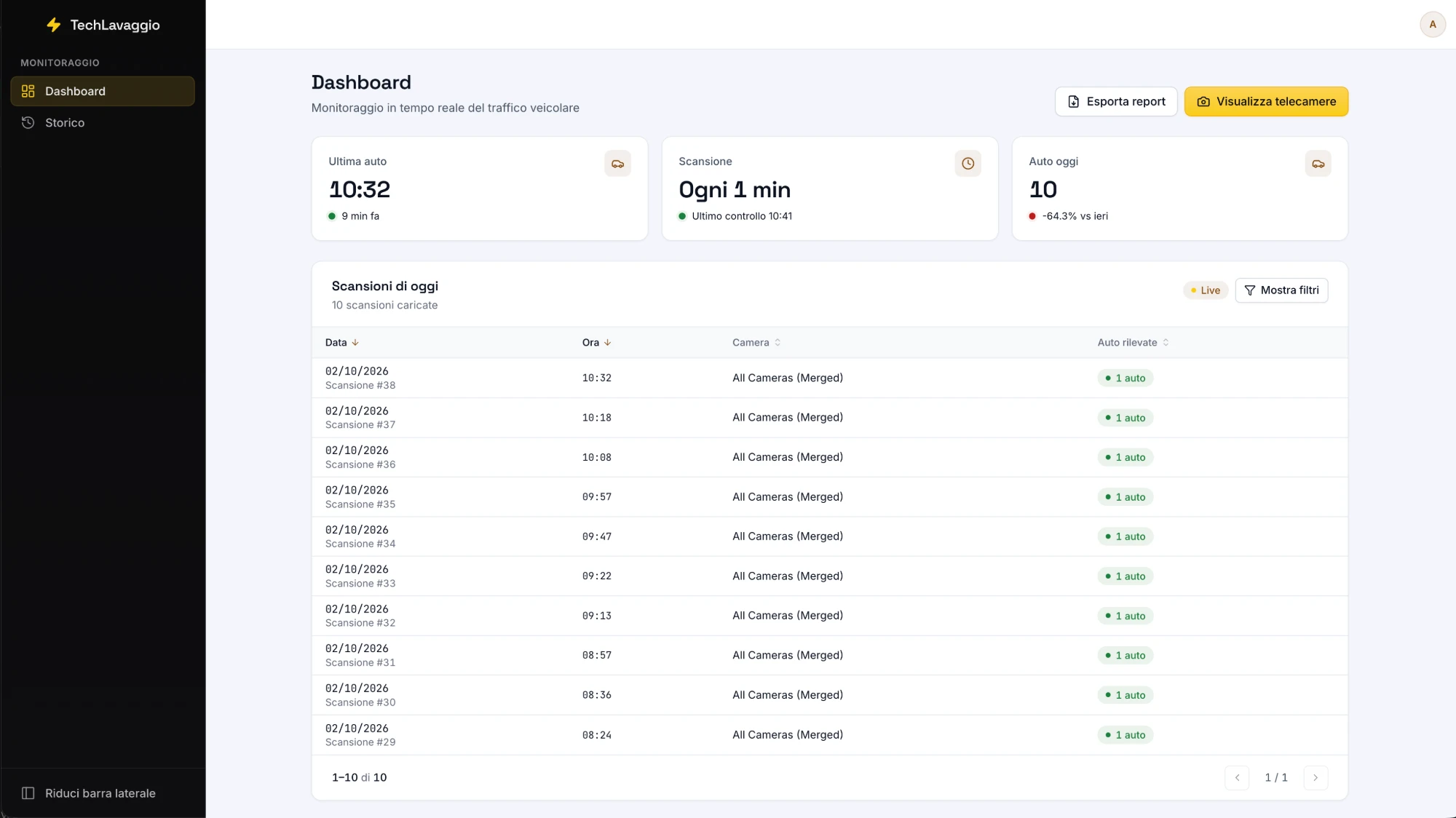Click 1–10 di 10 results count
The height and width of the screenshot is (818, 1456).
[360, 778]
